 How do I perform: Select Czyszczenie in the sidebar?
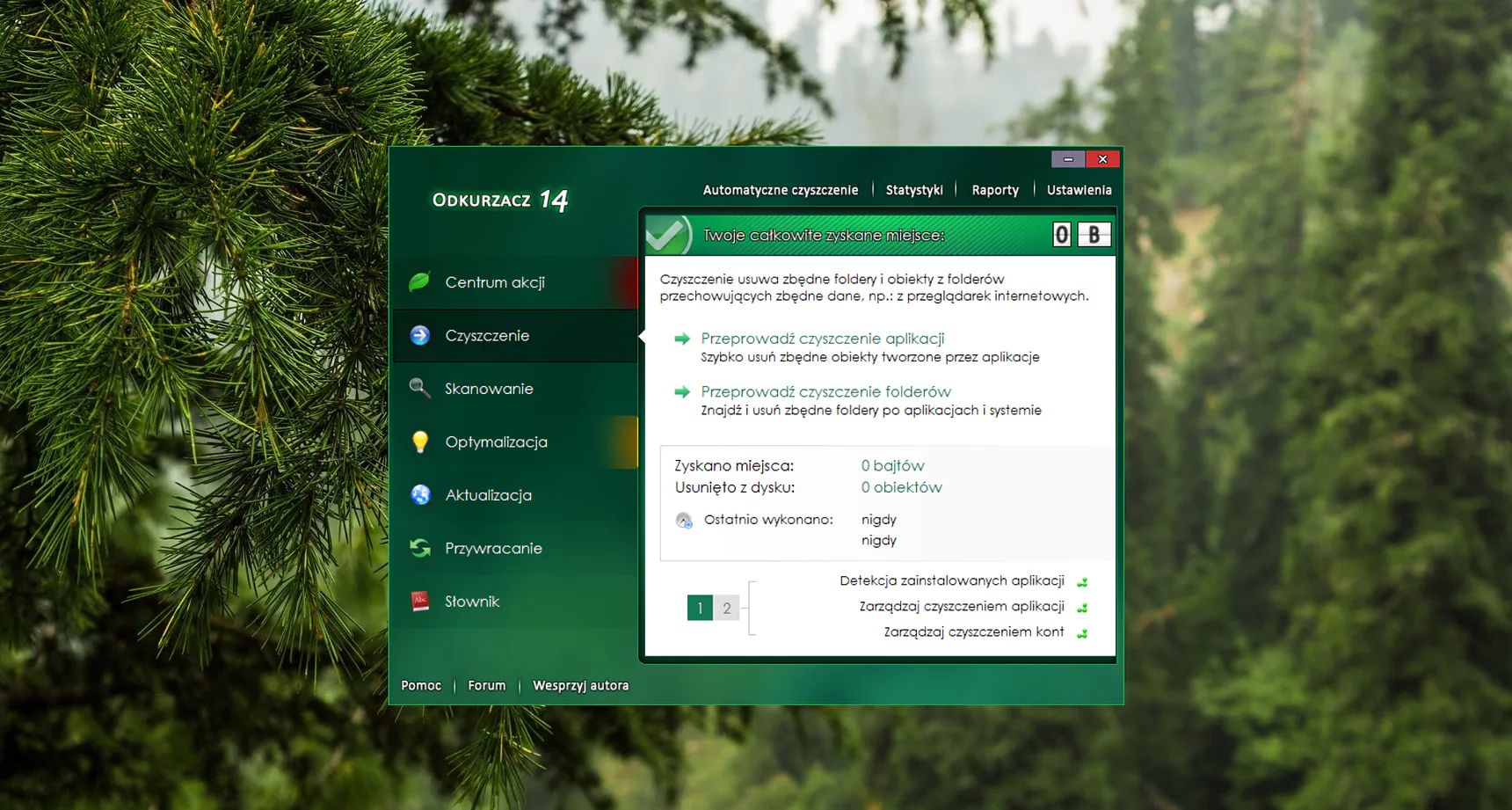point(515,335)
